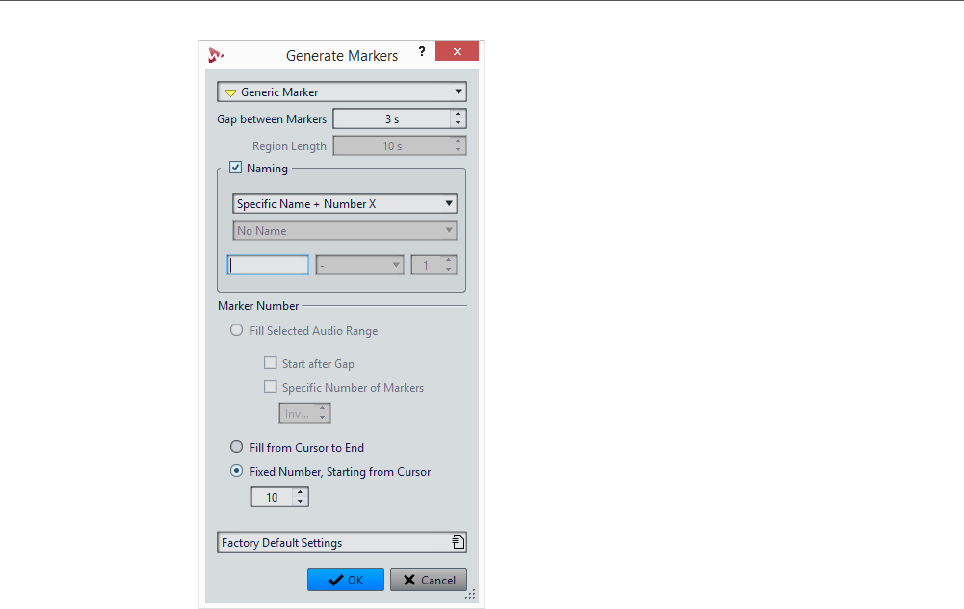Select Fixed Number, Starting from Cursor option
Image resolution: width=964 pixels, height=609 pixels.
236,471
